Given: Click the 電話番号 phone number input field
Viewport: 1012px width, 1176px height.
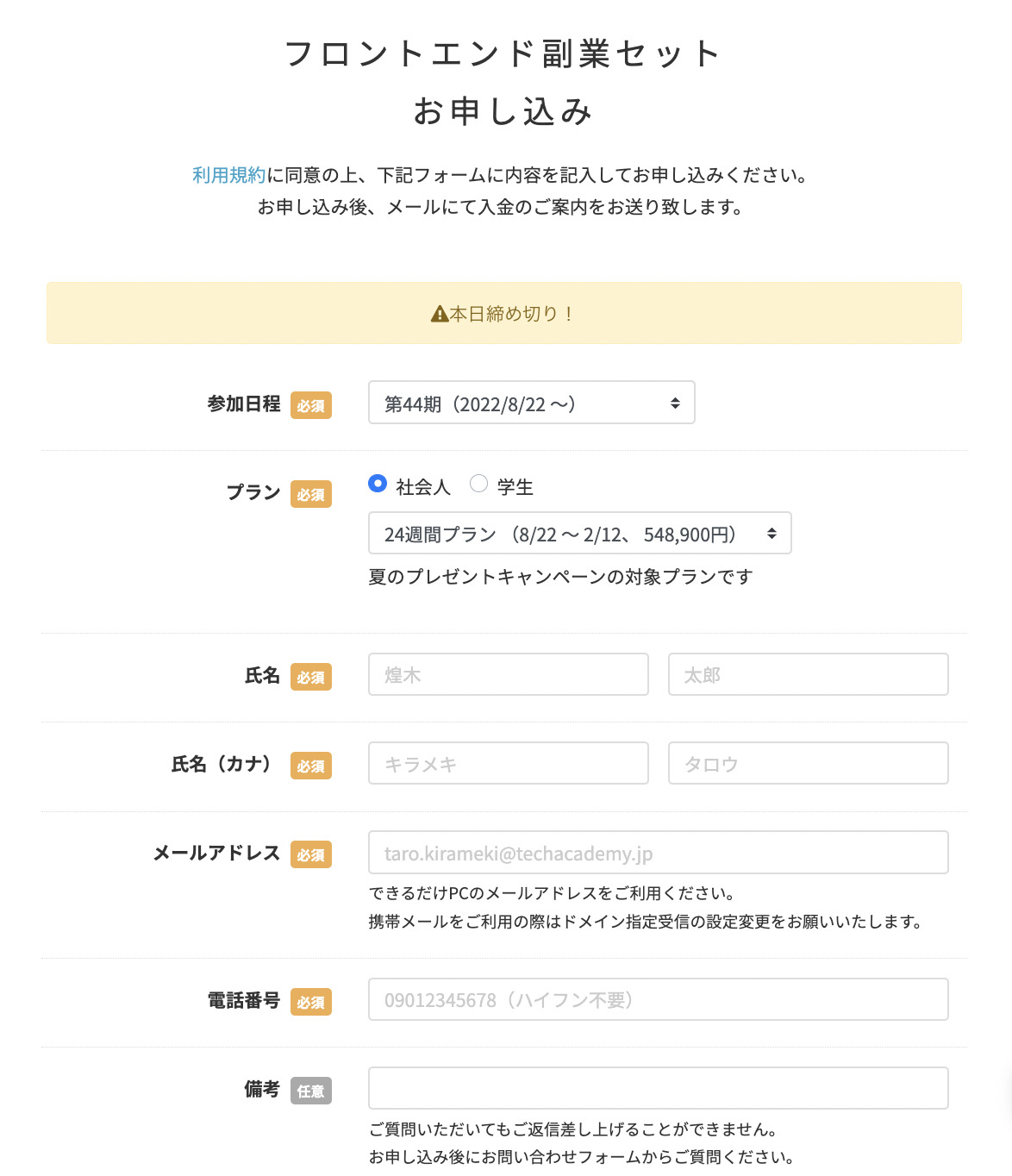Looking at the screenshot, I should [x=658, y=999].
